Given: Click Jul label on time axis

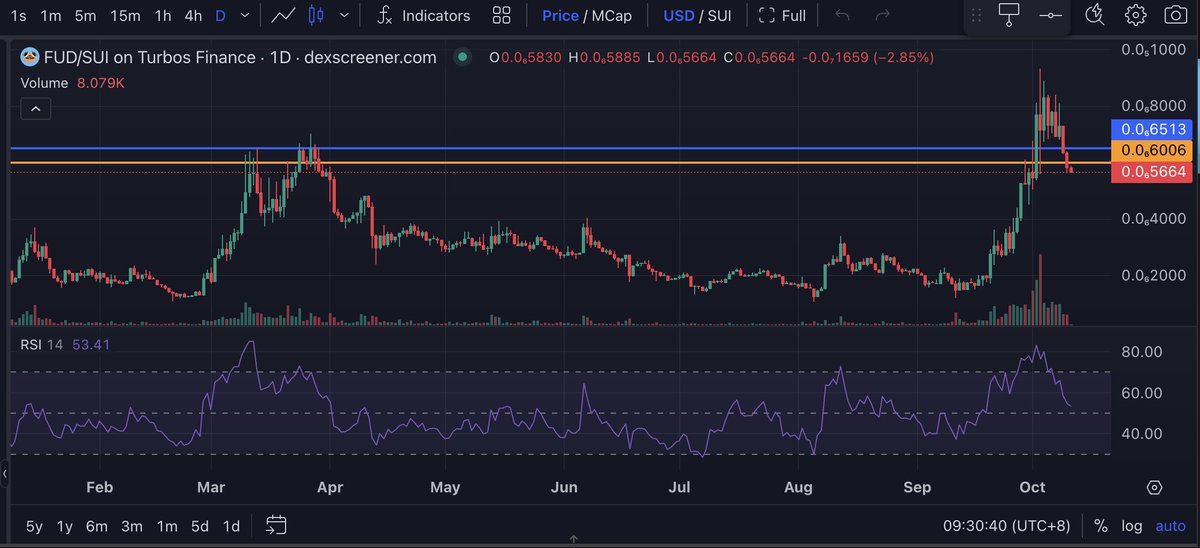Looking at the screenshot, I should coord(680,487).
